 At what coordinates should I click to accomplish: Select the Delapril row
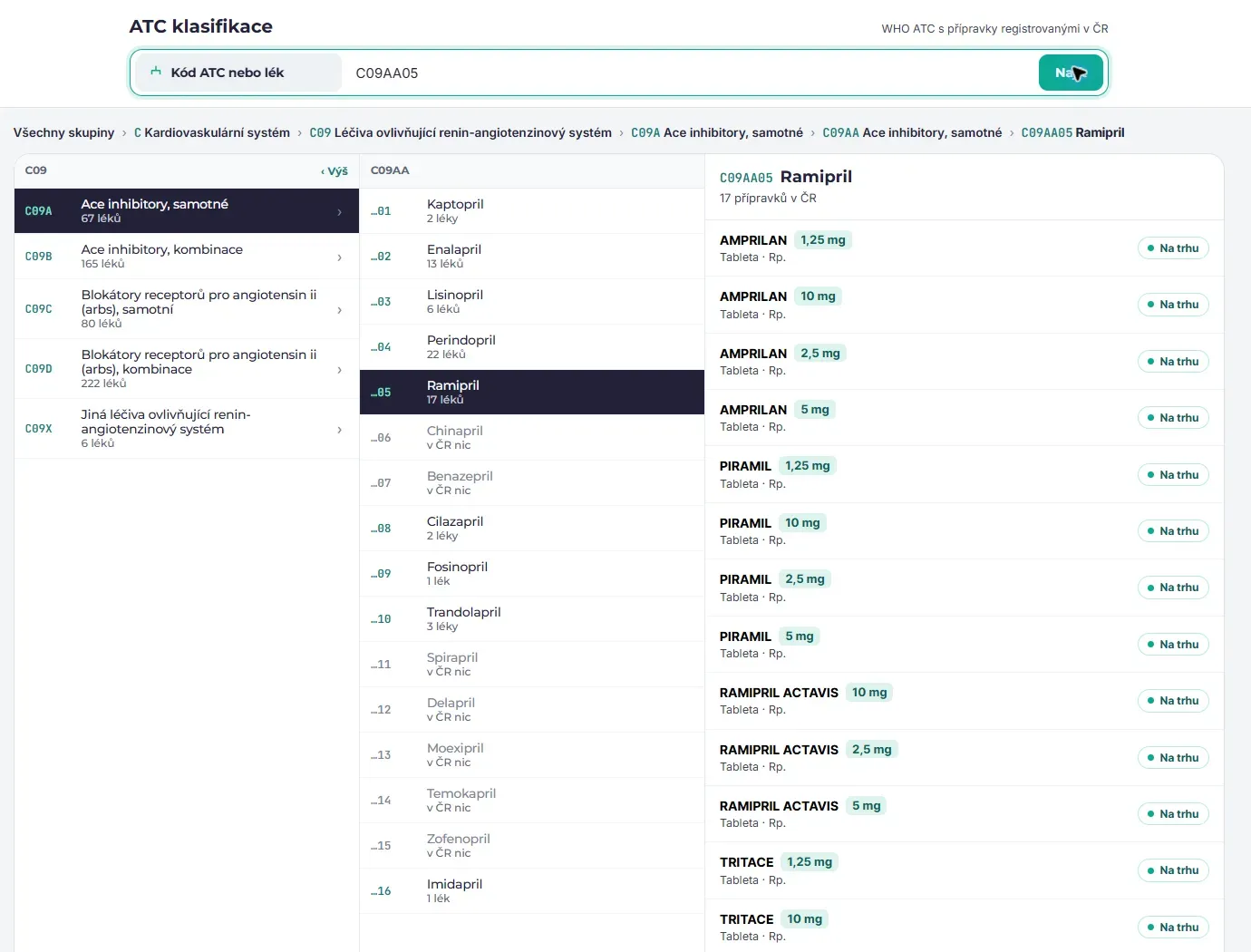point(532,710)
